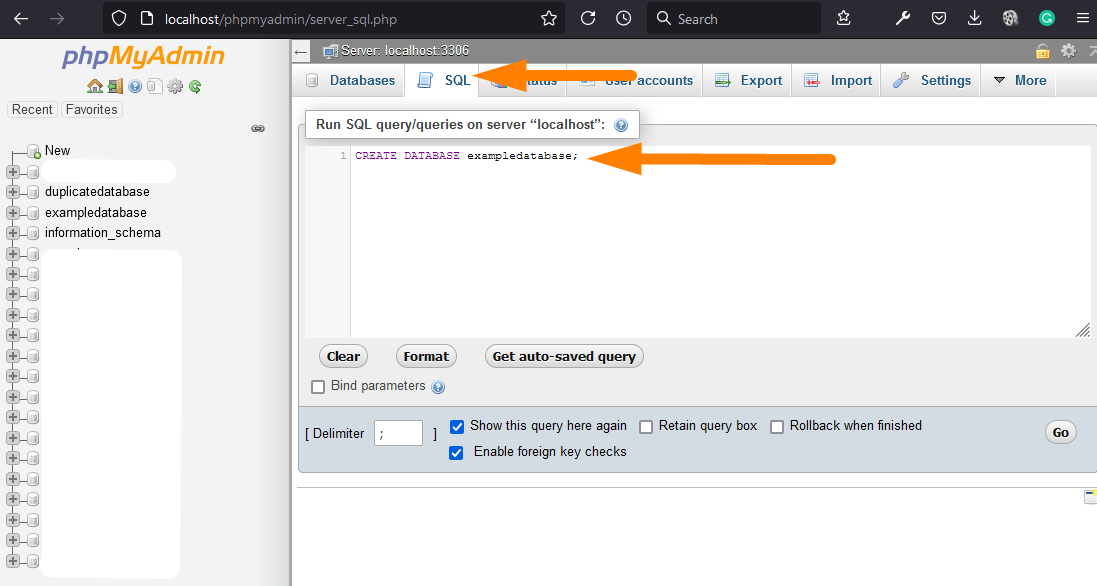Open the Export tab

point(748,80)
